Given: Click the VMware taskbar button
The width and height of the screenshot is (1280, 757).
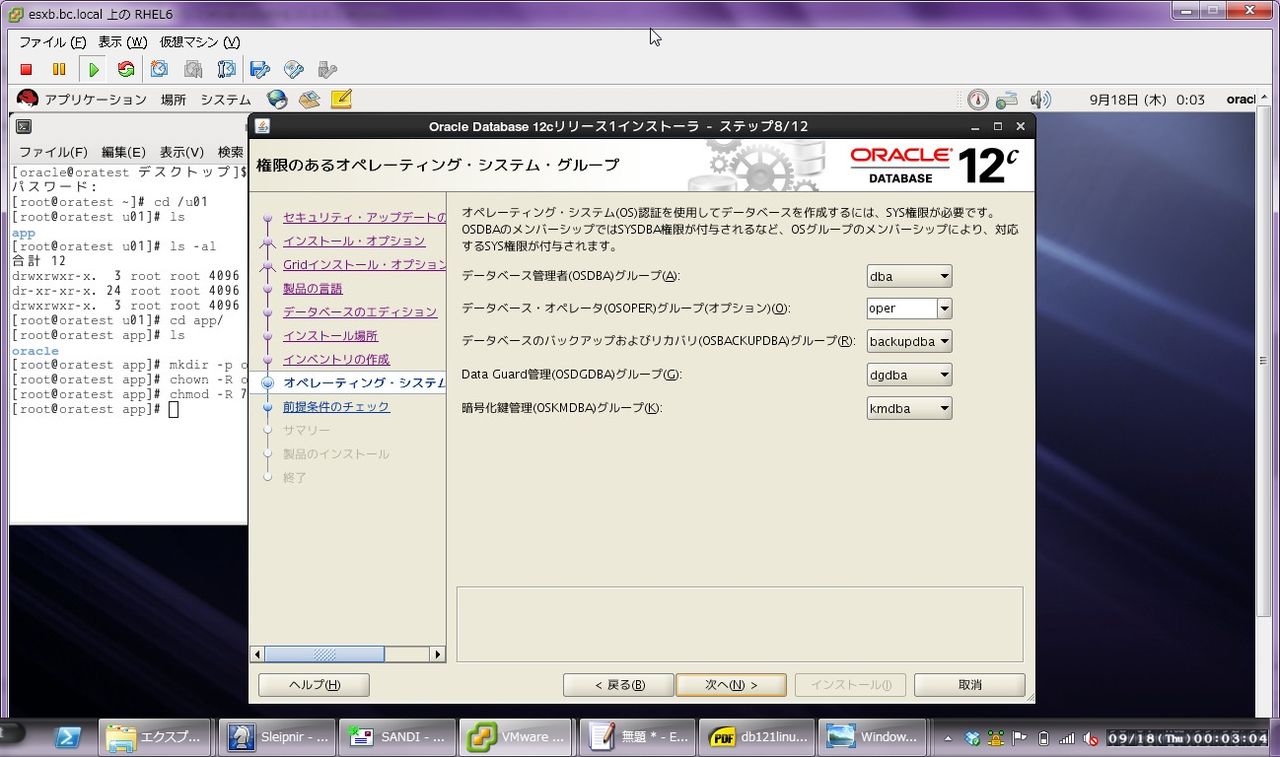Looking at the screenshot, I should coord(517,737).
